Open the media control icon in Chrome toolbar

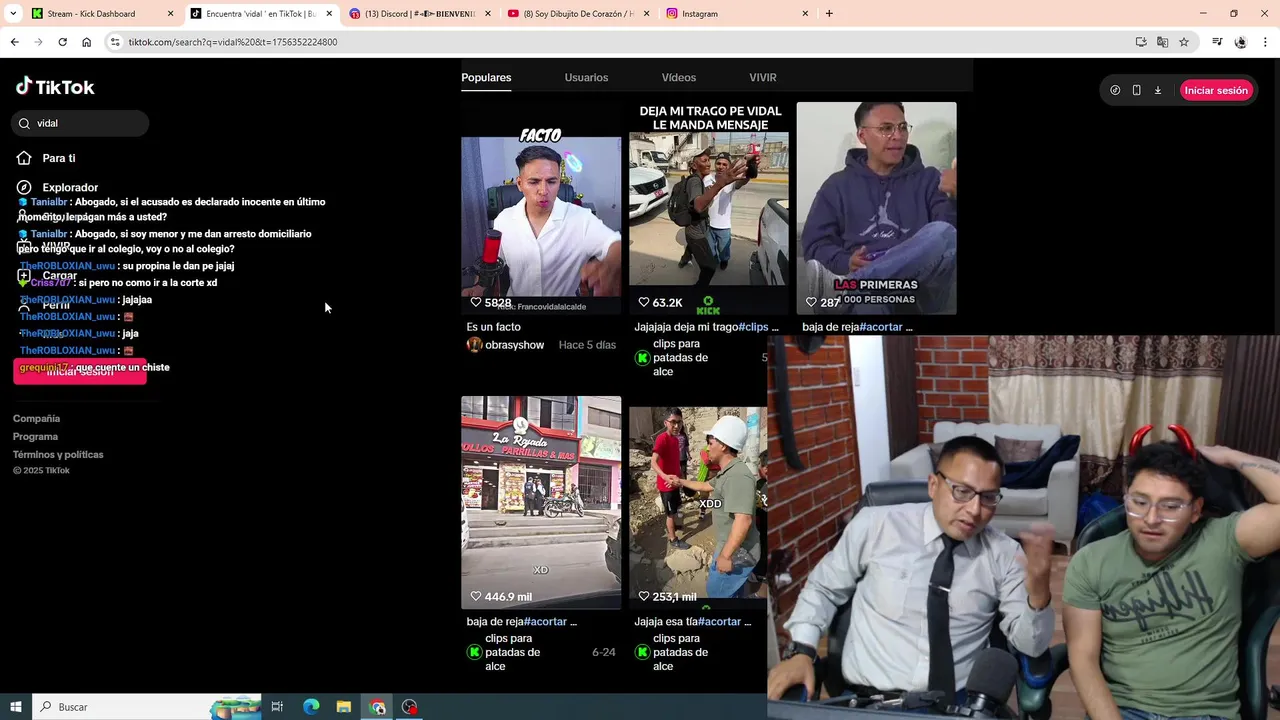tap(1217, 42)
